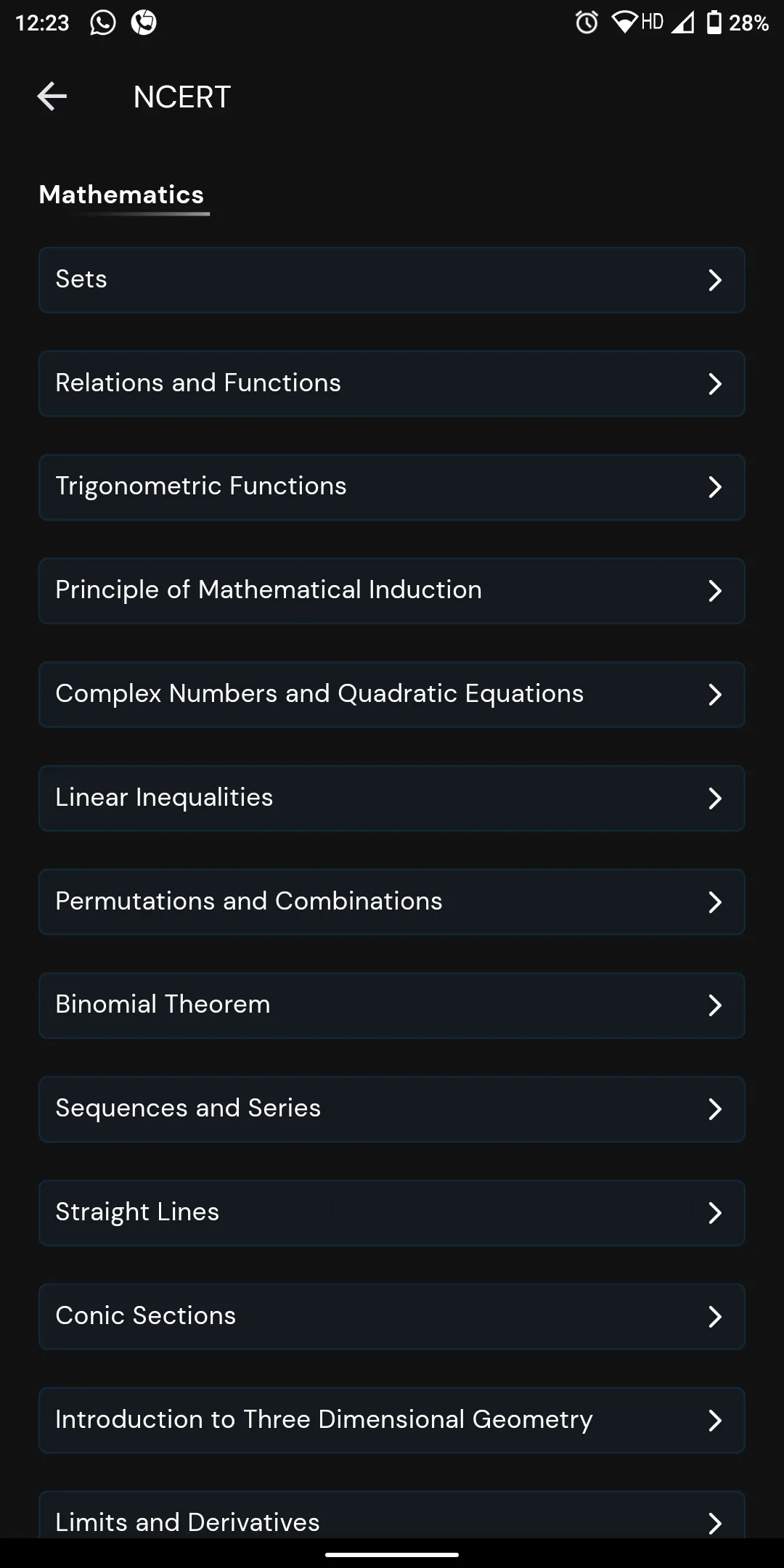Open Complex Numbers and Quadratic Equations
Image resolution: width=784 pixels, height=1568 pixels.
tap(392, 695)
